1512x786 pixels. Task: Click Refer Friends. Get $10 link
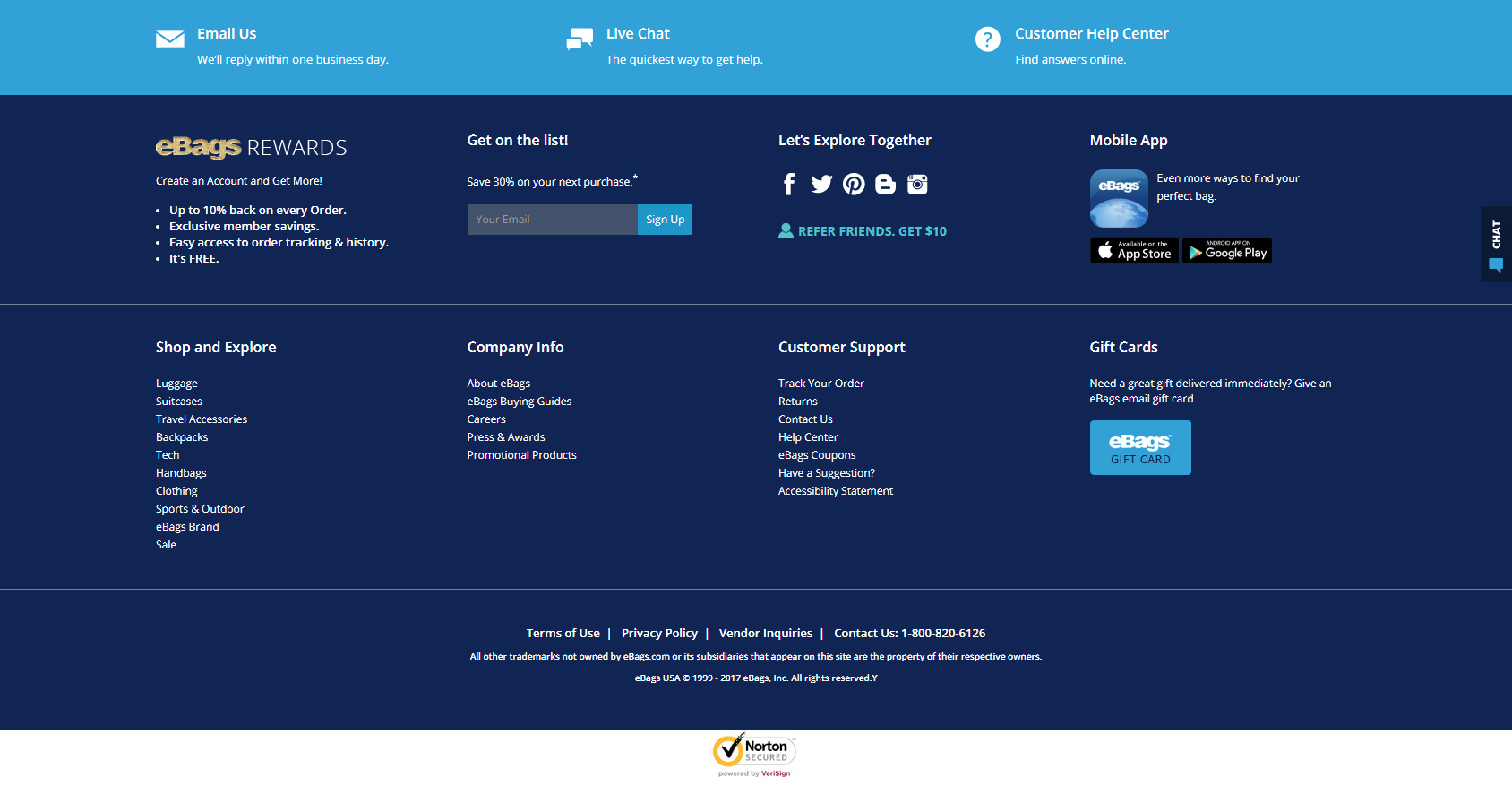coord(872,231)
